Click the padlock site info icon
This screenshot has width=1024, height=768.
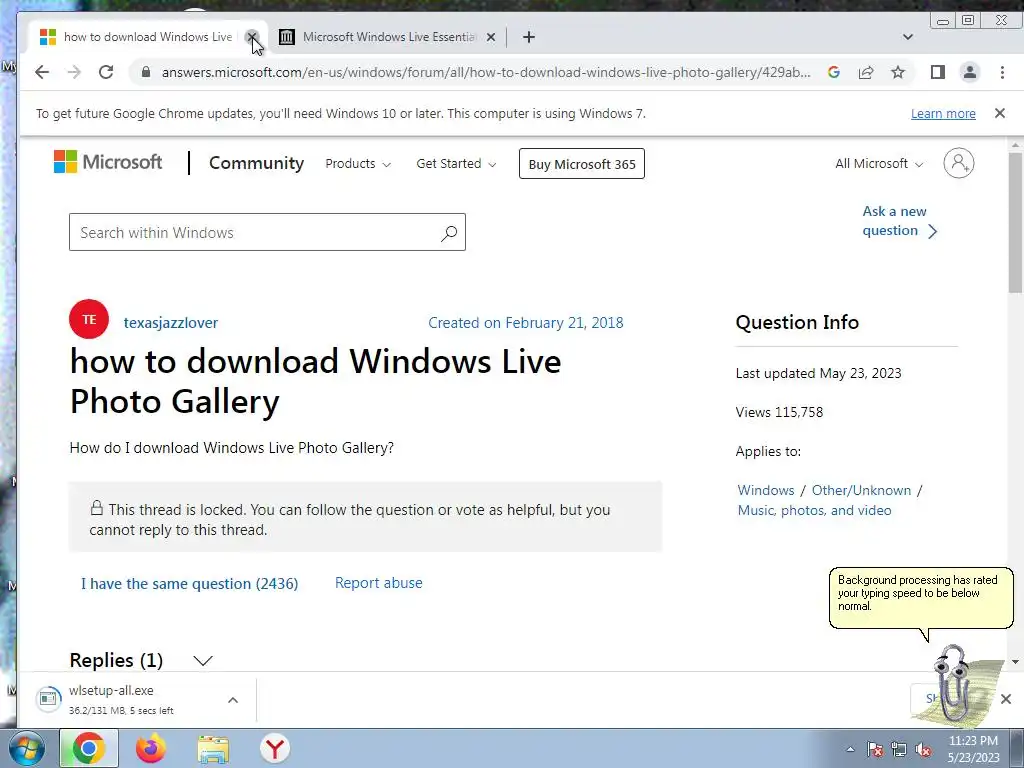click(146, 72)
